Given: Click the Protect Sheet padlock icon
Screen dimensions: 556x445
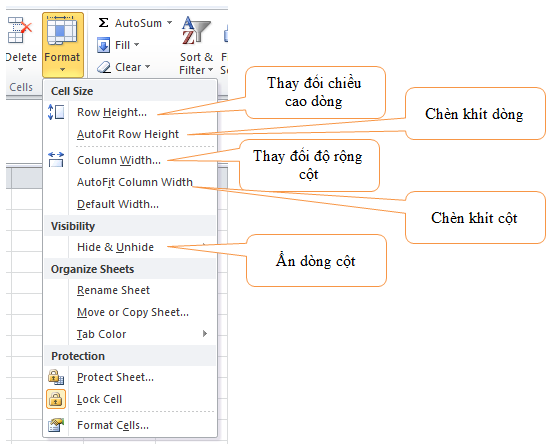Looking at the screenshot, I should [x=56, y=377].
